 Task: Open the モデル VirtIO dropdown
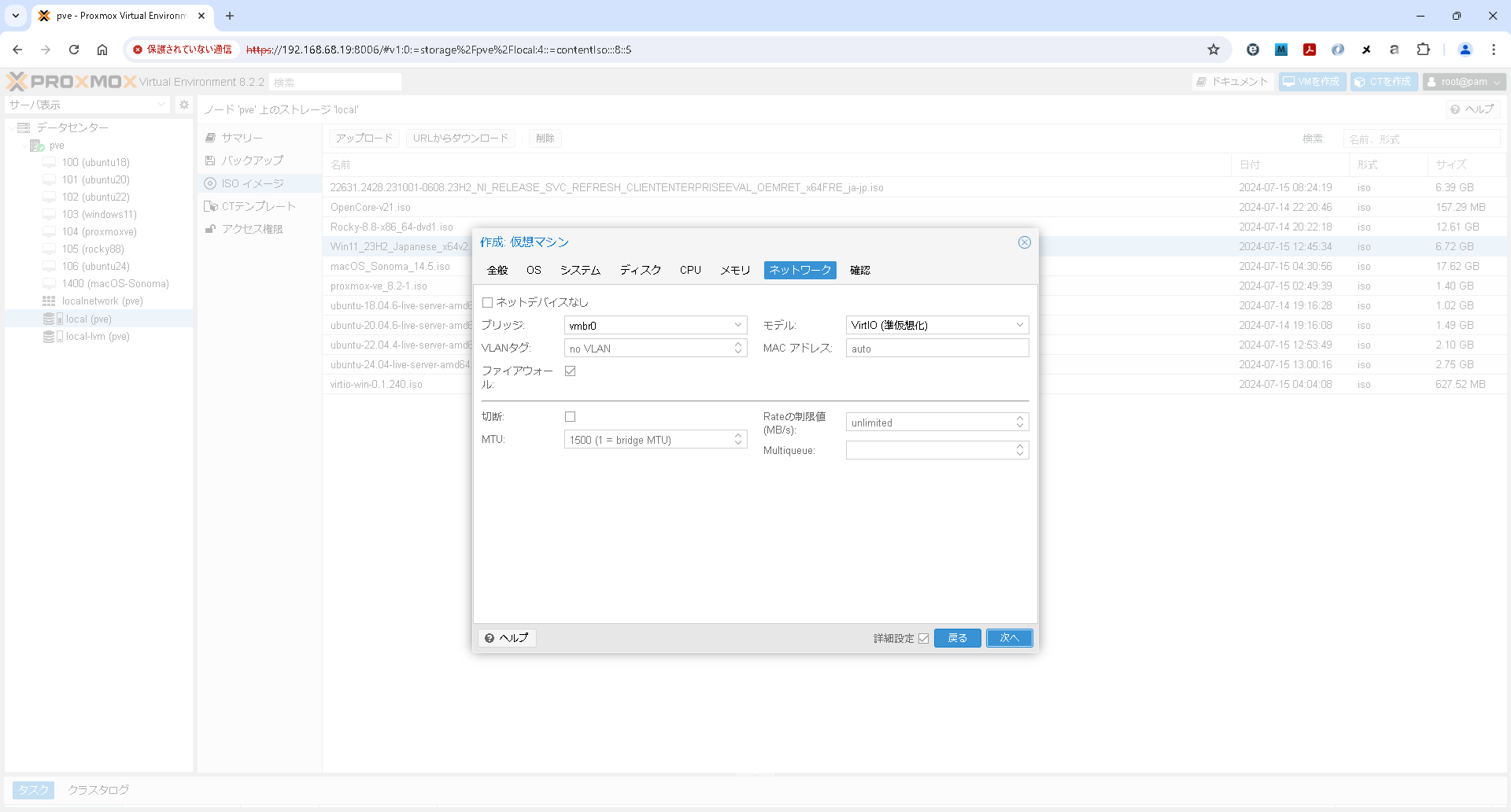click(1020, 325)
